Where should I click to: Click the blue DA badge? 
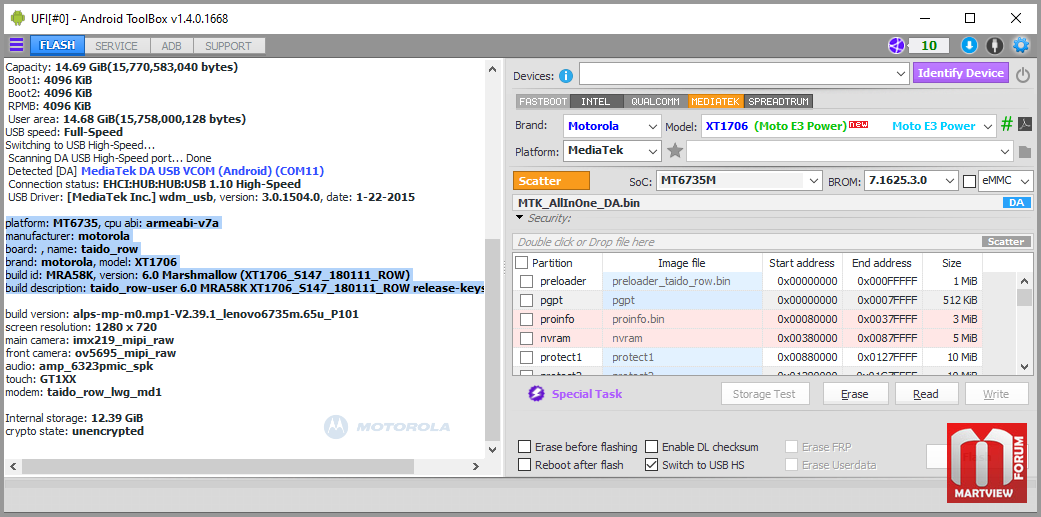1016,203
